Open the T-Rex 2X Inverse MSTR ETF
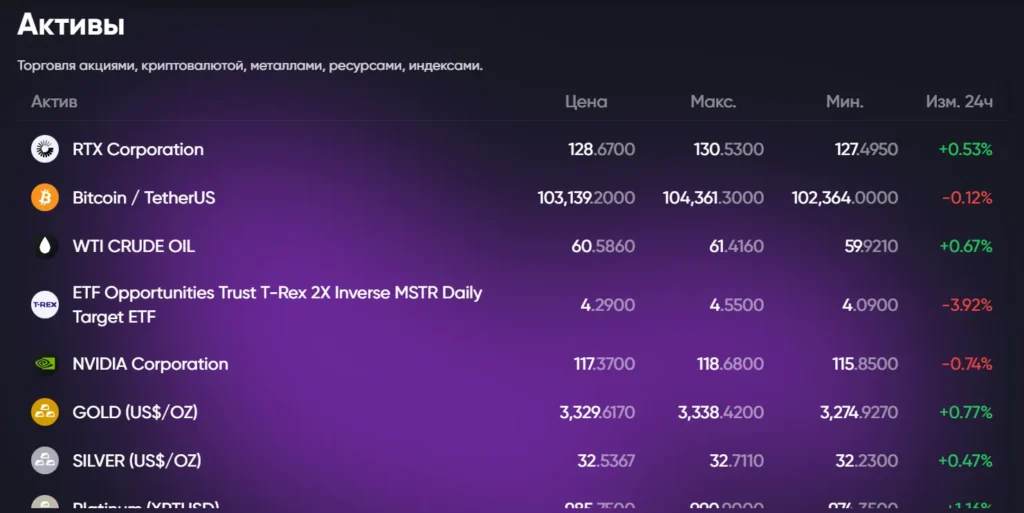This screenshot has width=1024, height=513. [x=277, y=304]
